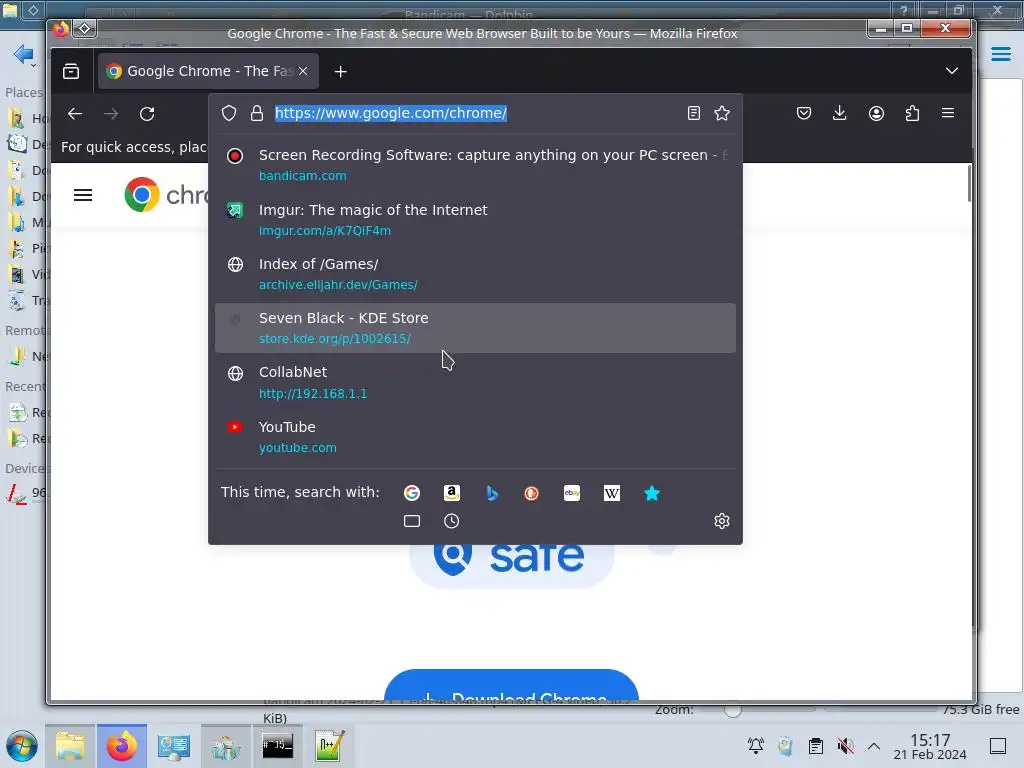Open Firefox View tab overview icon
1024x768 pixels.
[71, 71]
